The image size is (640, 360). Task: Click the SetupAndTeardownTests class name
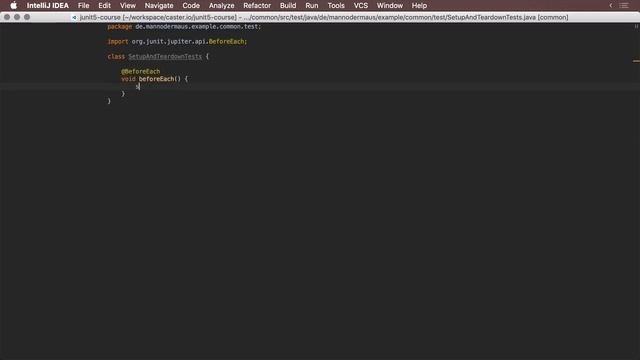(165, 57)
